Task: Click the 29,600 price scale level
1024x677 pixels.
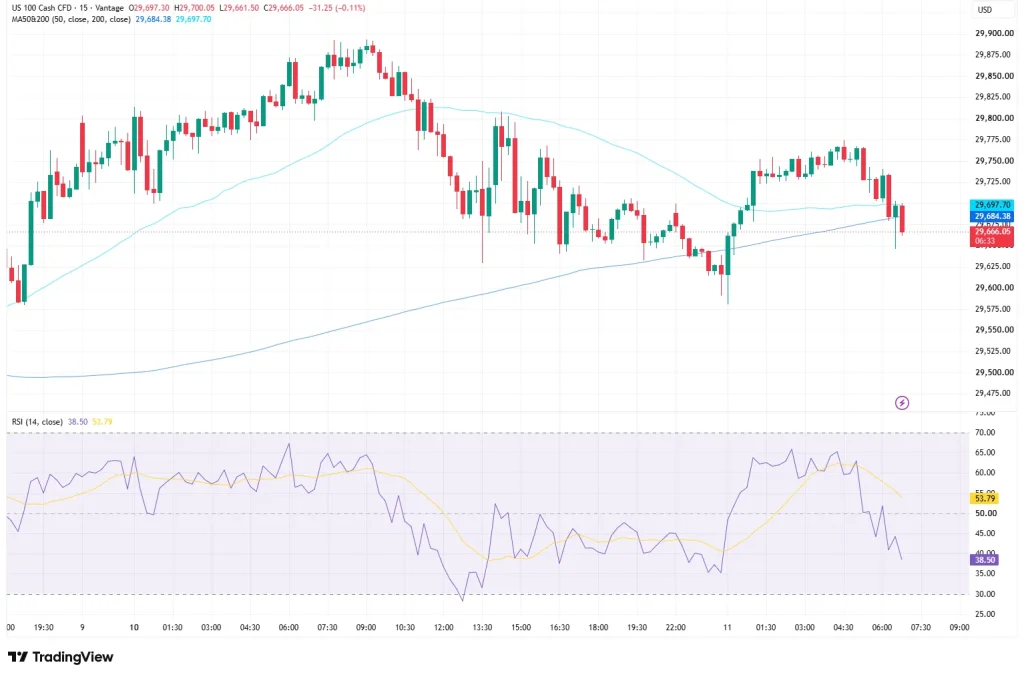Action: [994, 287]
